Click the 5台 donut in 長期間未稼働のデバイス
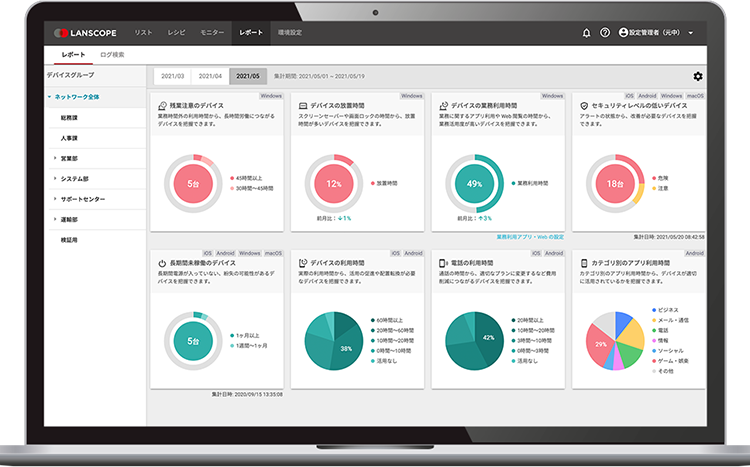750x467 pixels. [193, 341]
